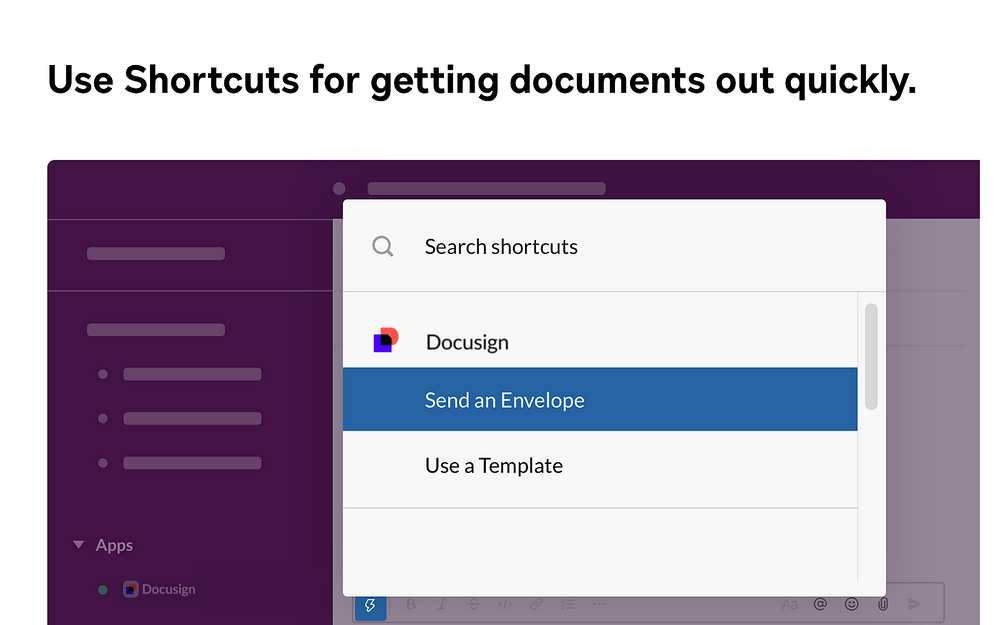Viewport: 1000px width, 625px height.
Task: Toggle the Aa formatting toolbar
Action: pos(790,604)
